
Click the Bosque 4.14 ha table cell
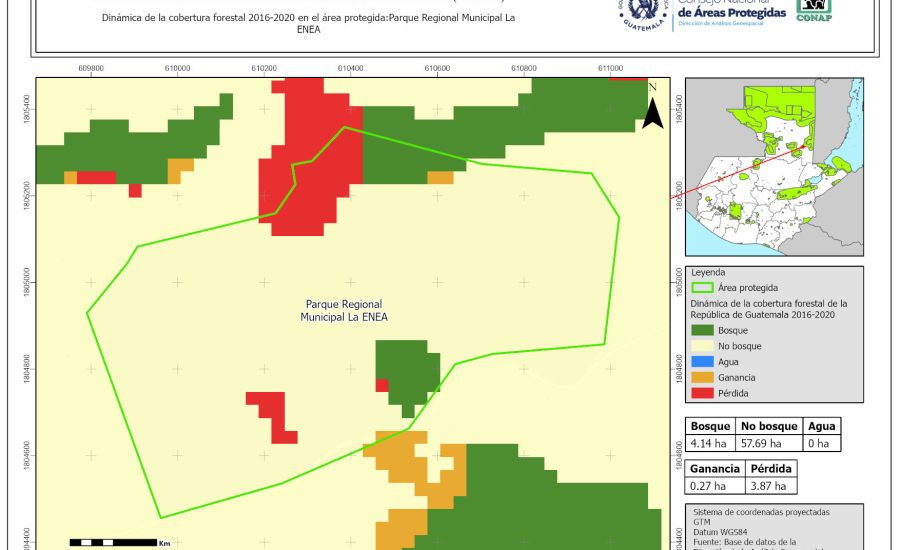point(710,443)
